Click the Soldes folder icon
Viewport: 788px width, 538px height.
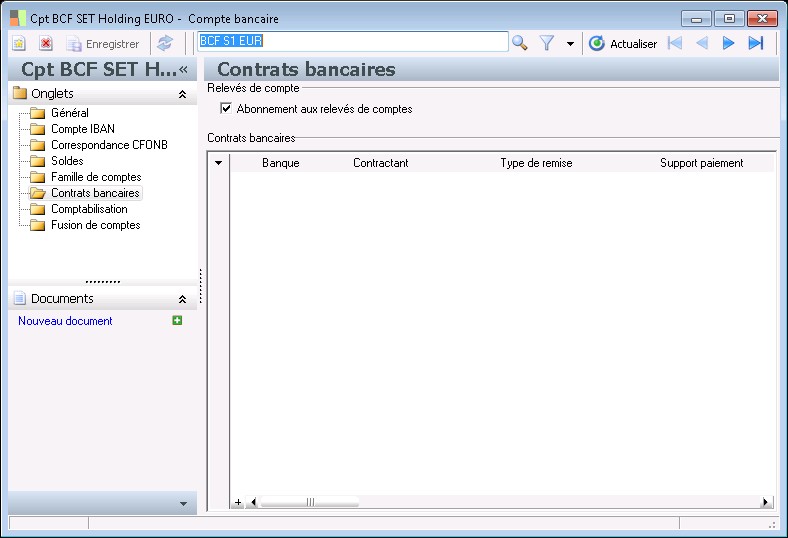[38, 161]
